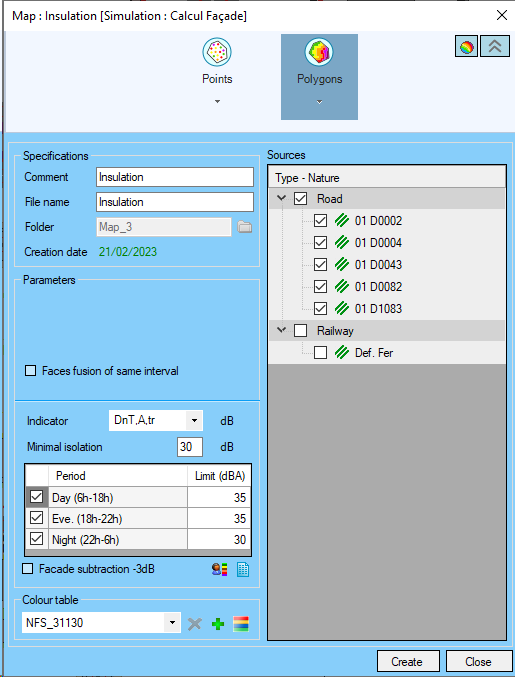The width and height of the screenshot is (515, 677).
Task: Click the blue sheet icon near Facade subtraction
Action: [243, 570]
